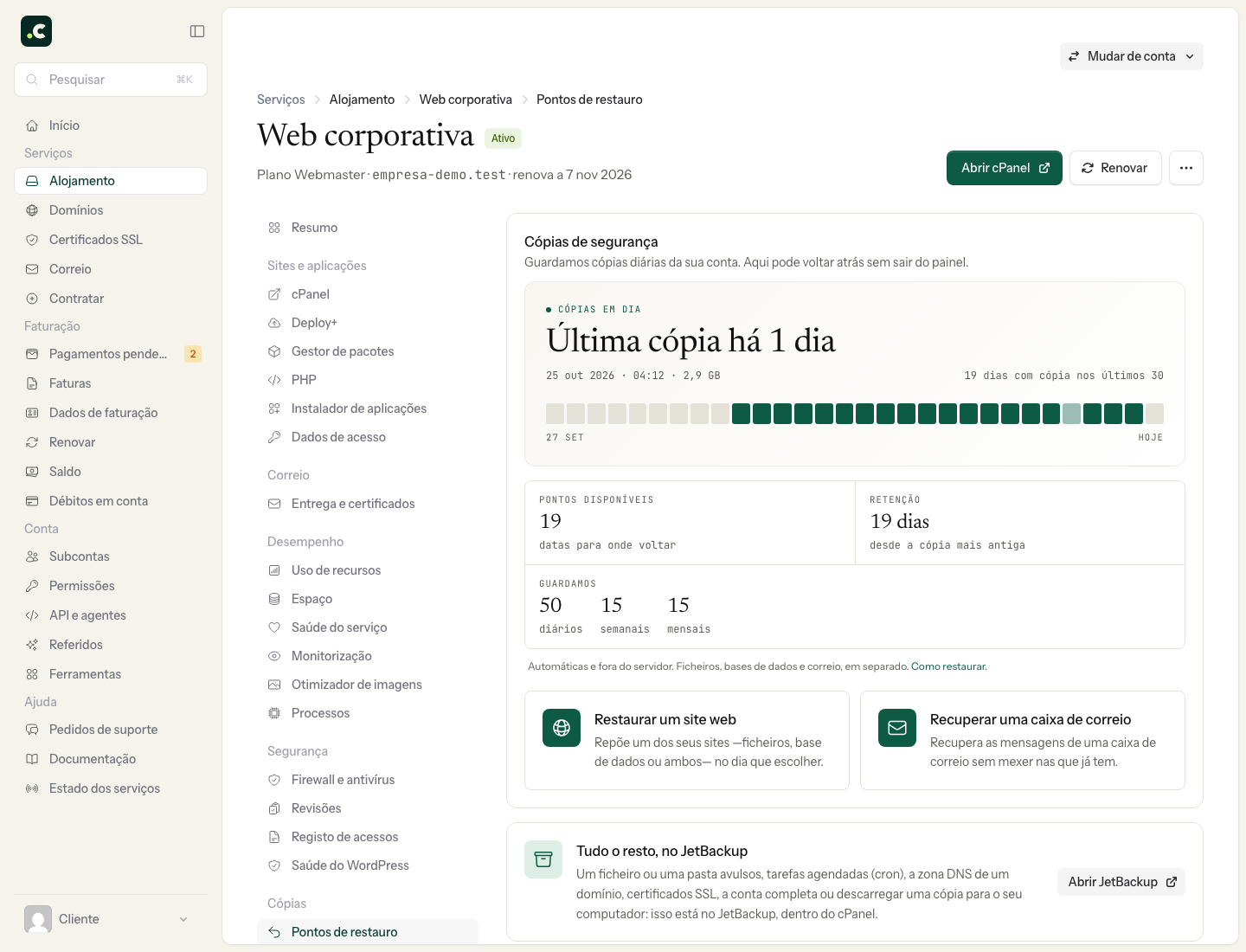Click the Abrir cPanel button
1246x952 pixels.
click(1005, 168)
